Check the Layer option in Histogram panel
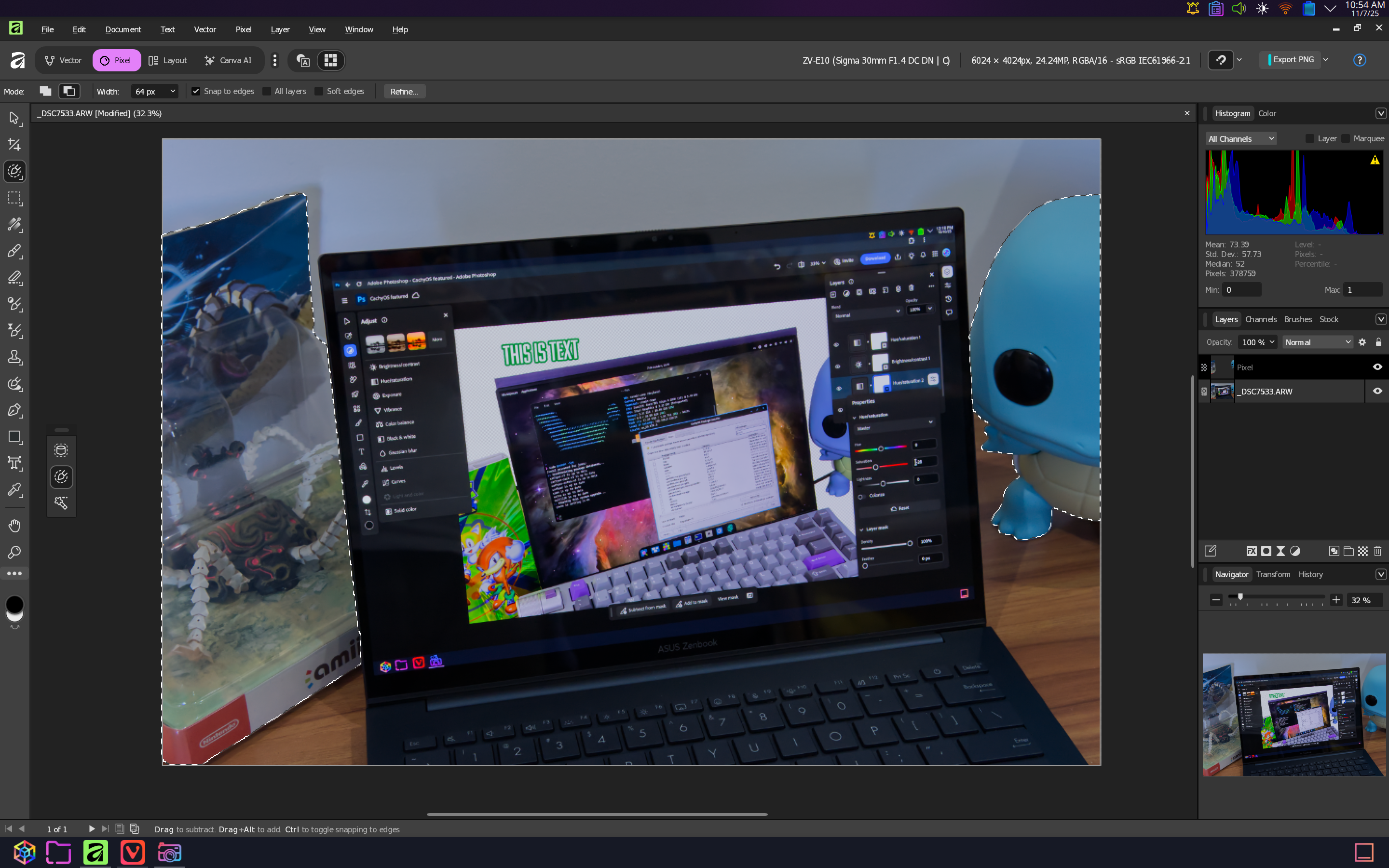 click(1310, 138)
